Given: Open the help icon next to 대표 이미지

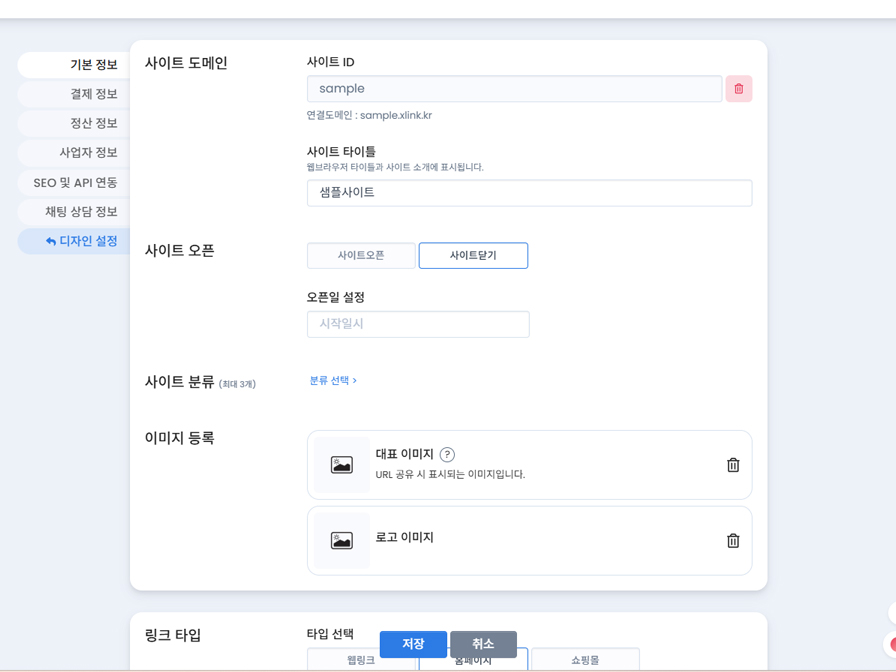Looking at the screenshot, I should pos(447,455).
